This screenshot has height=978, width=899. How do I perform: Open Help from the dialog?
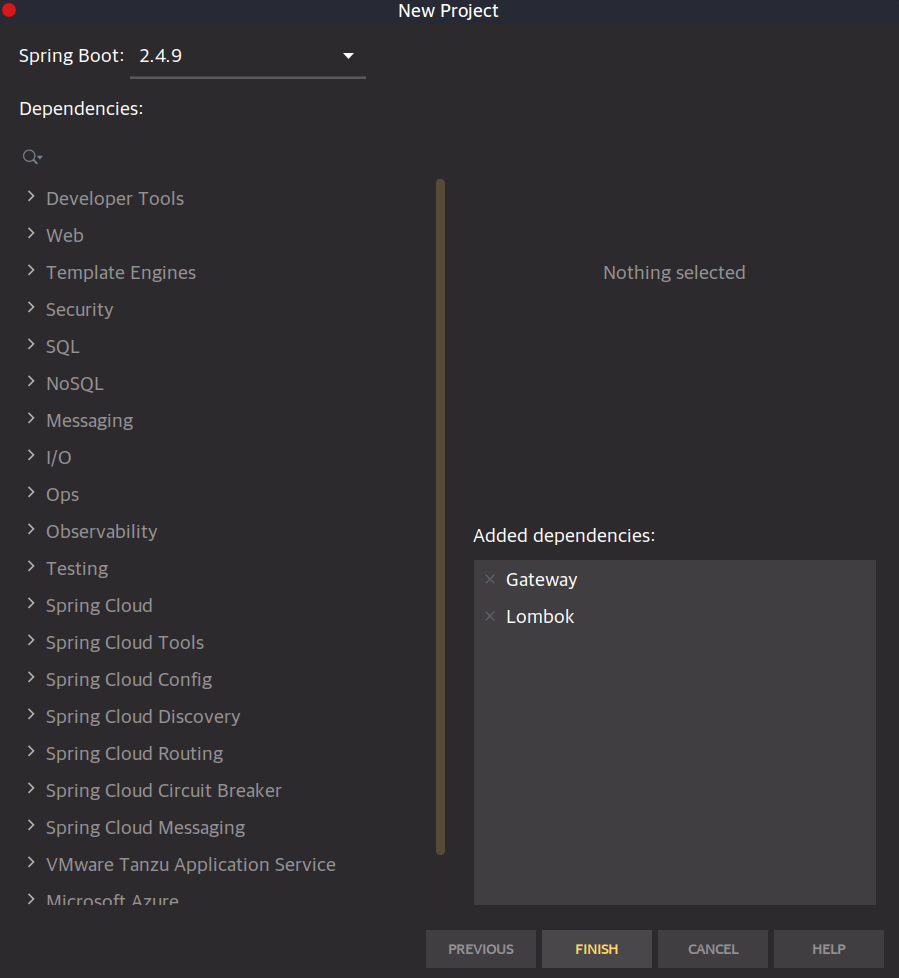(x=828, y=948)
